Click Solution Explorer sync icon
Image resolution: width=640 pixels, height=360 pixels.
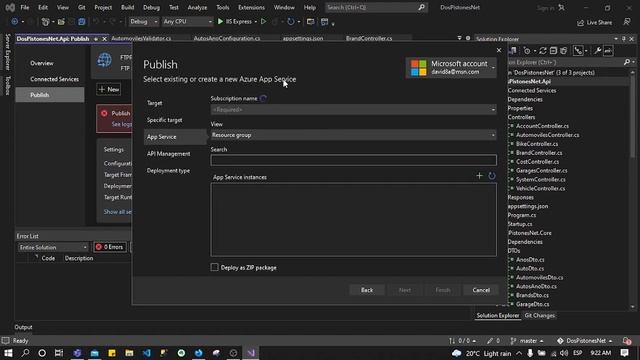tap(542, 51)
